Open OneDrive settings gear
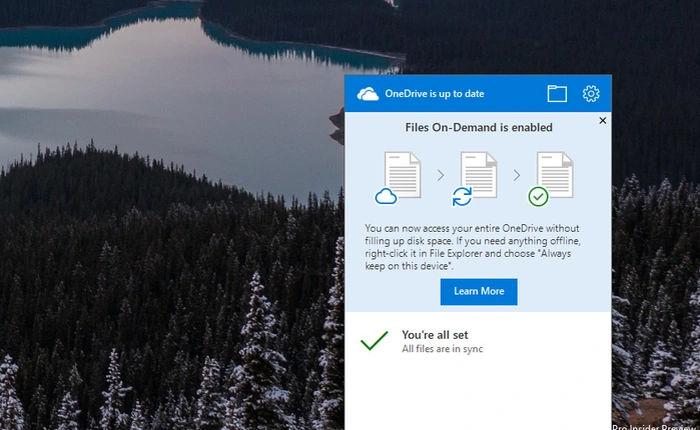Image resolution: width=700 pixels, height=430 pixels. coord(591,94)
